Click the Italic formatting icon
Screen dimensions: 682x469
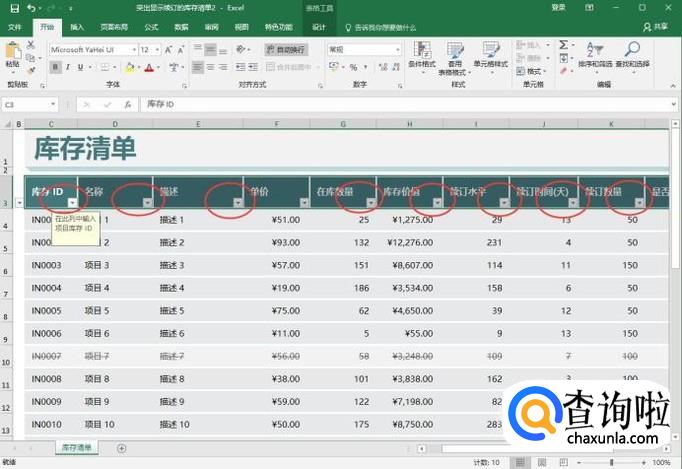(69, 68)
